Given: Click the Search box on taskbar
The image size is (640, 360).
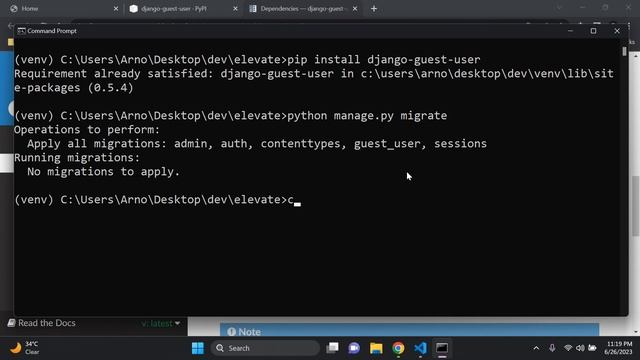Looking at the screenshot, I should pyautogui.click(x=265, y=348).
